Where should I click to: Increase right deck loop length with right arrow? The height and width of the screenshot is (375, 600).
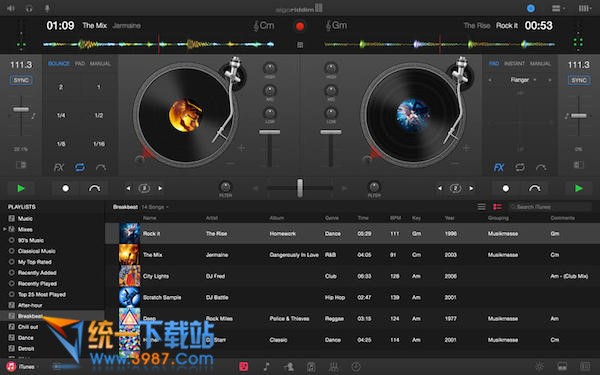471,188
